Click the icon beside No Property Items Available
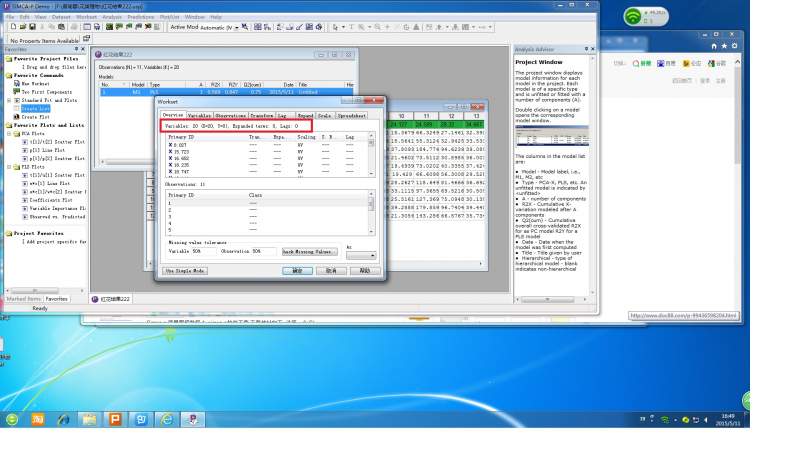800x449 pixels. 86,39
